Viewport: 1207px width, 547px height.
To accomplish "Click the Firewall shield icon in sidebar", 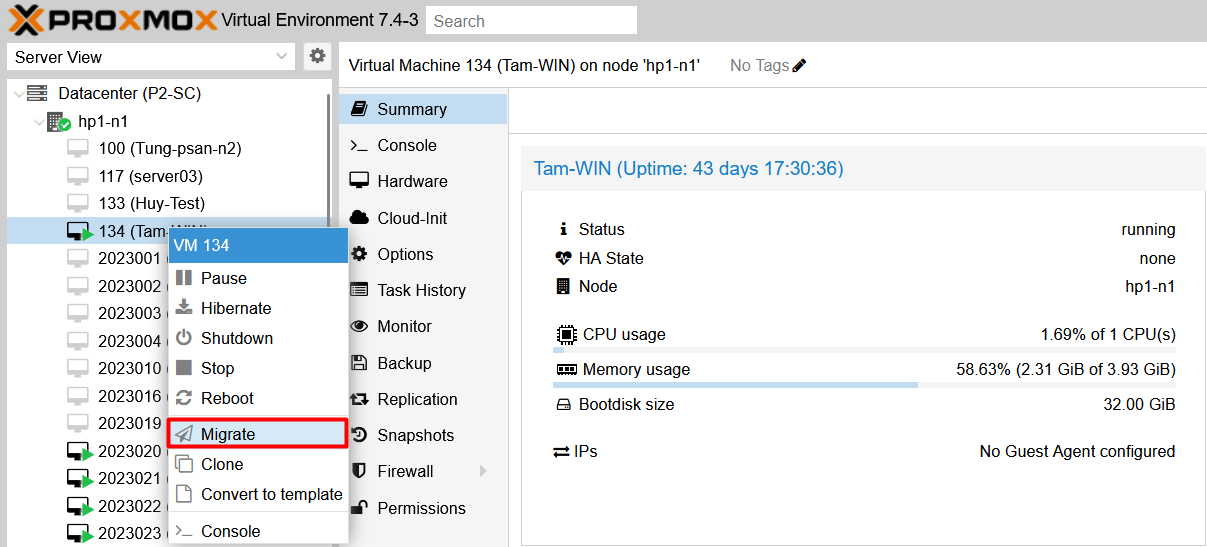I will 360,471.
